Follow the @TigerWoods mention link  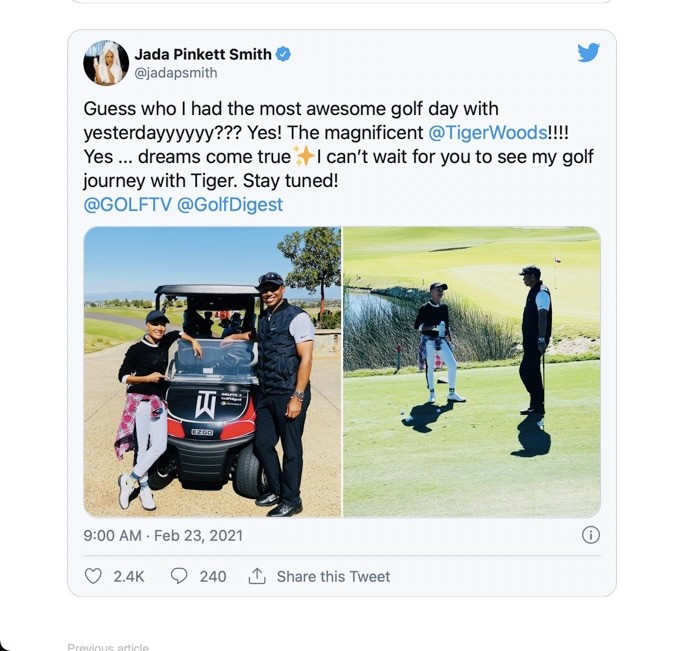coord(488,132)
